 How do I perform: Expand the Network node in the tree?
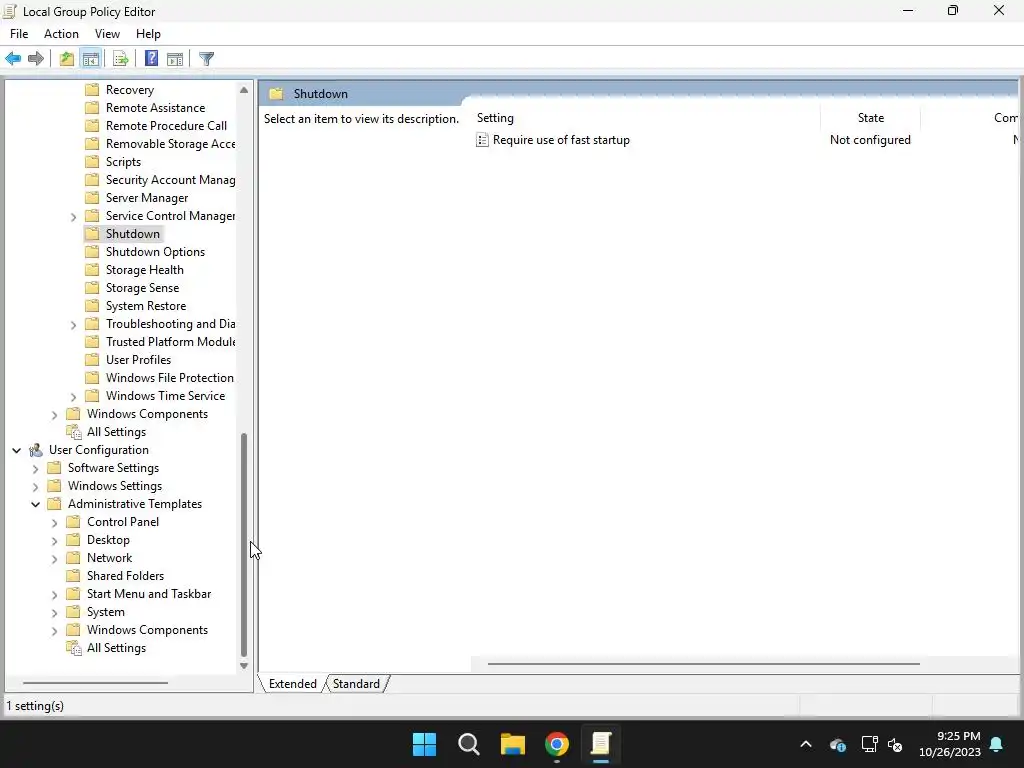(54, 558)
